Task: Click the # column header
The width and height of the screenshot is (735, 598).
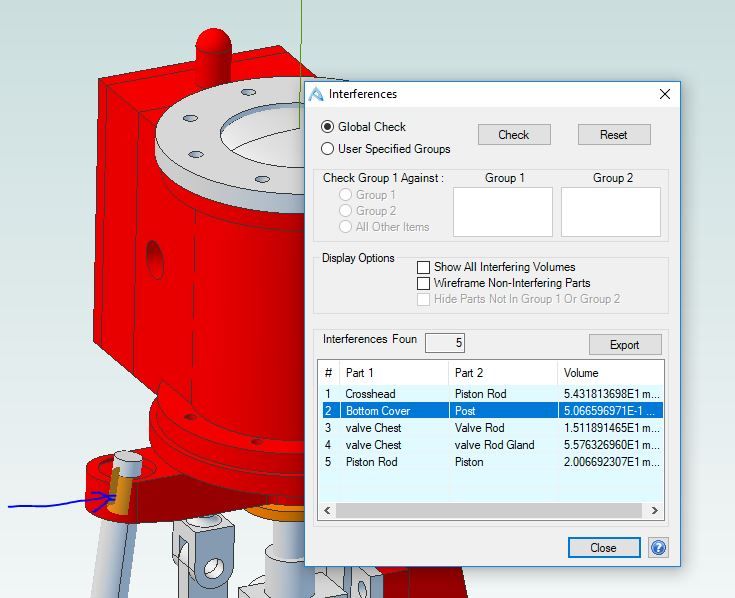Action: [329, 373]
